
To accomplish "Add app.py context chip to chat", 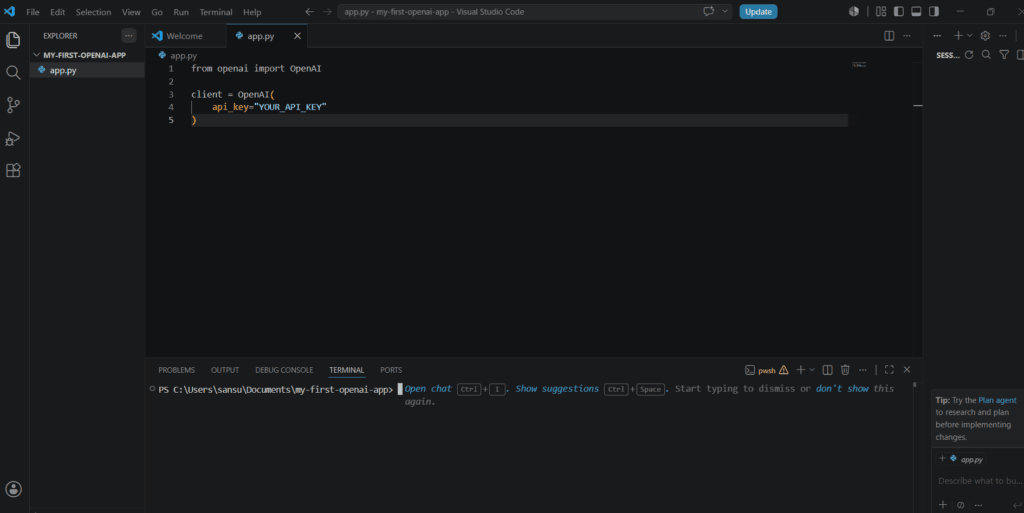I will [961, 459].
